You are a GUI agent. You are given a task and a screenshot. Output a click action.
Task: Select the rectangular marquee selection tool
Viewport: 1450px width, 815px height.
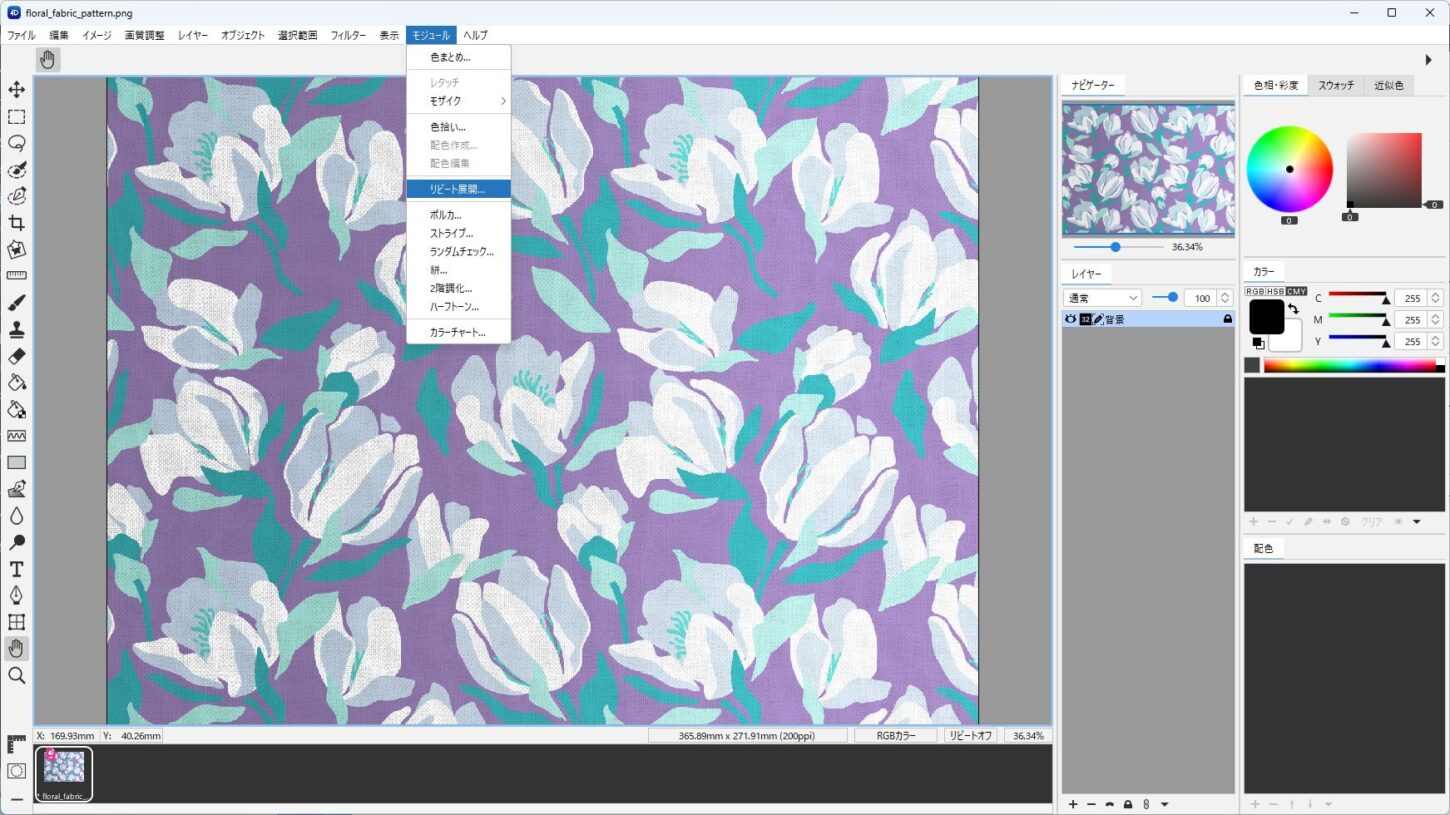pyautogui.click(x=17, y=117)
